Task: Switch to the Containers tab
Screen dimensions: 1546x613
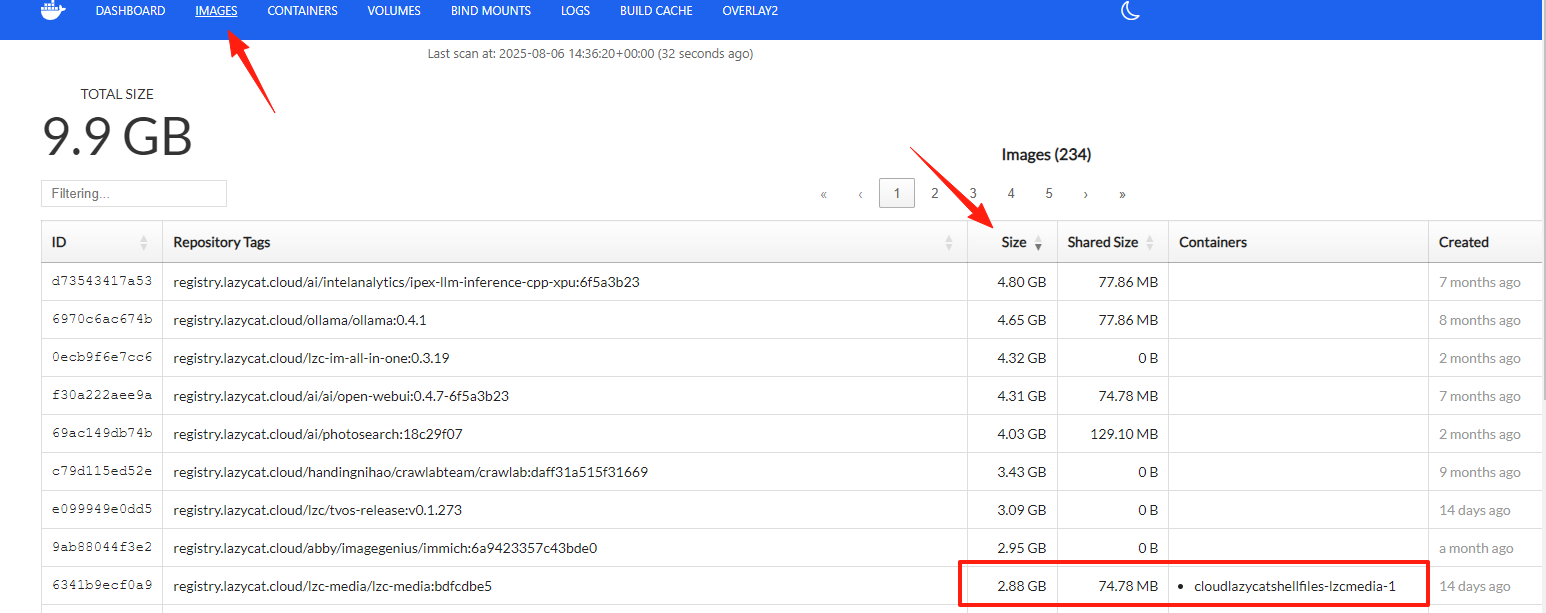Action: point(302,11)
